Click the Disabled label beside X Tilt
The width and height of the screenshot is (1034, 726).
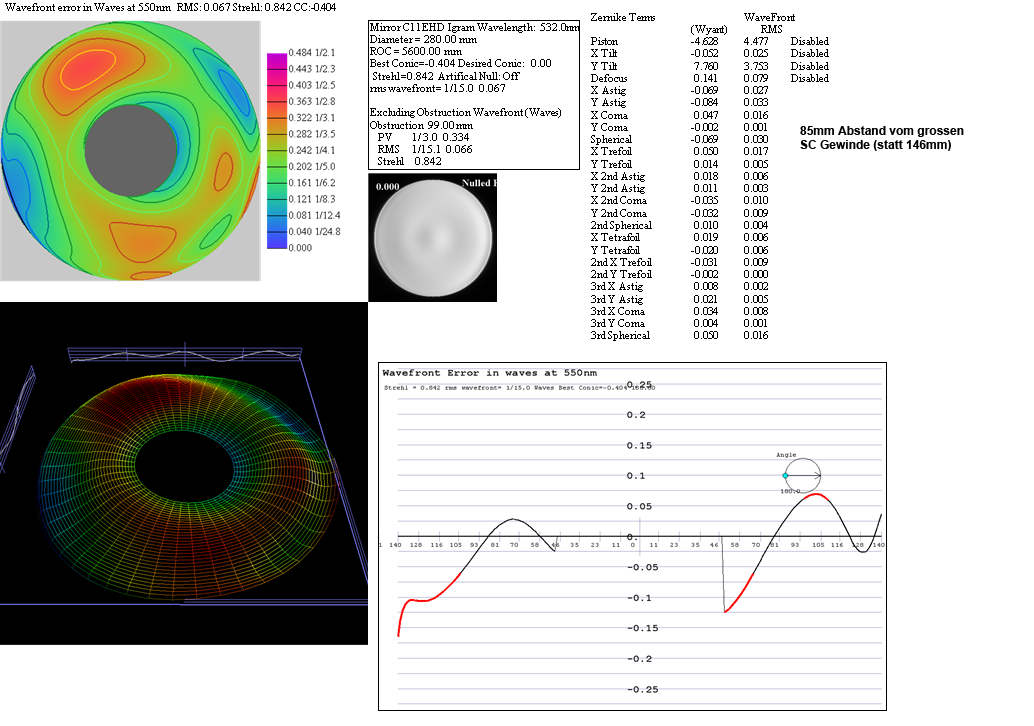tap(809, 54)
